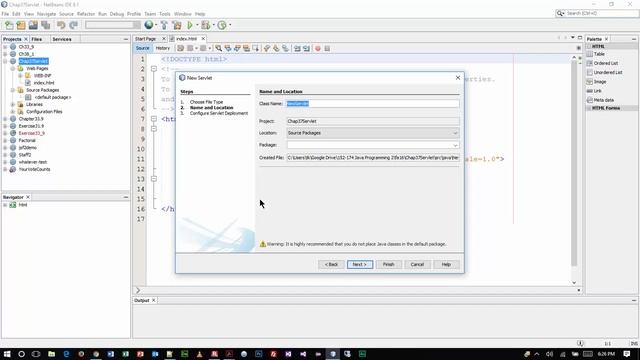Switch to the Services tab
This screenshot has height=360, width=640.
(62, 39)
